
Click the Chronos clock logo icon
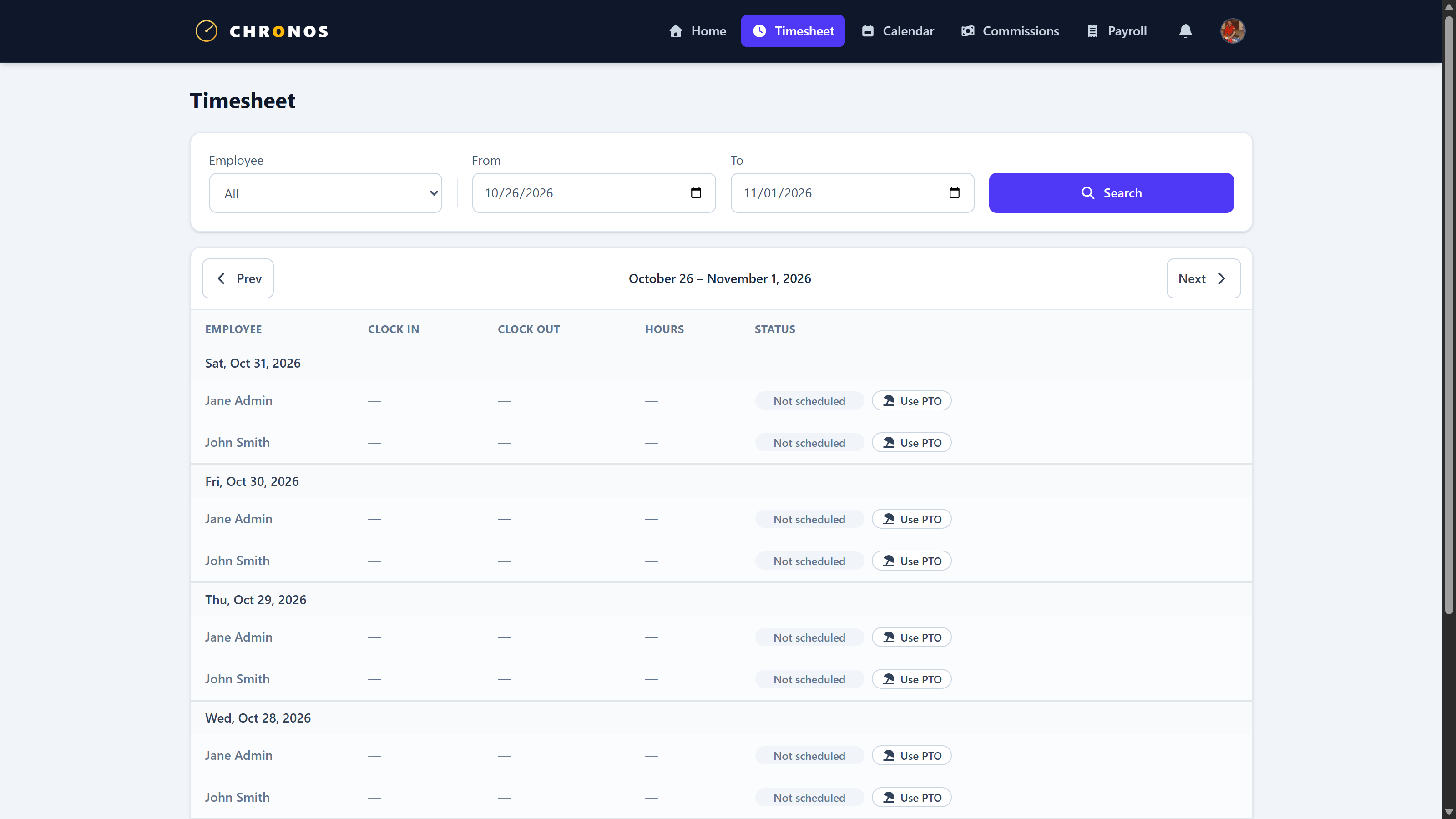pyautogui.click(x=206, y=31)
